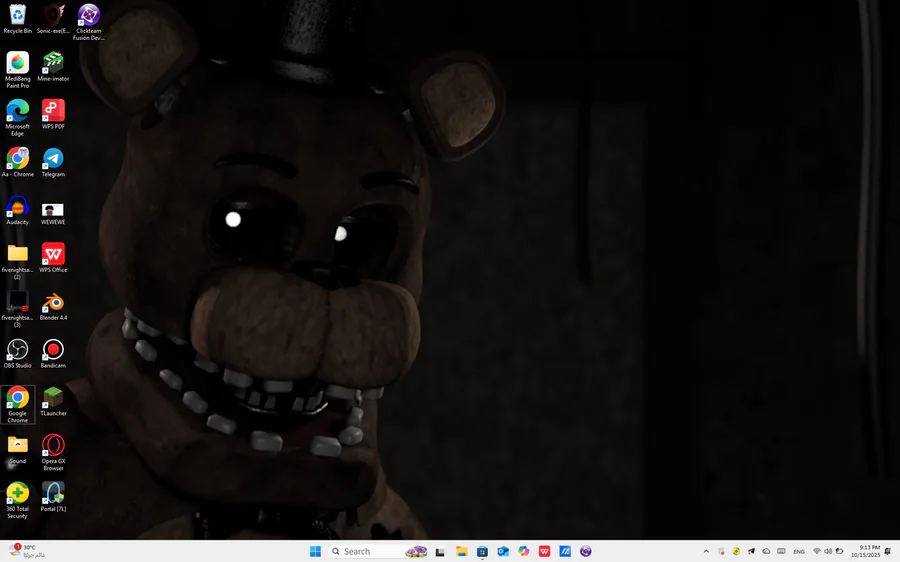This screenshot has height=562, width=900.
Task: Open WPS Office from the taskbar
Action: [x=544, y=551]
